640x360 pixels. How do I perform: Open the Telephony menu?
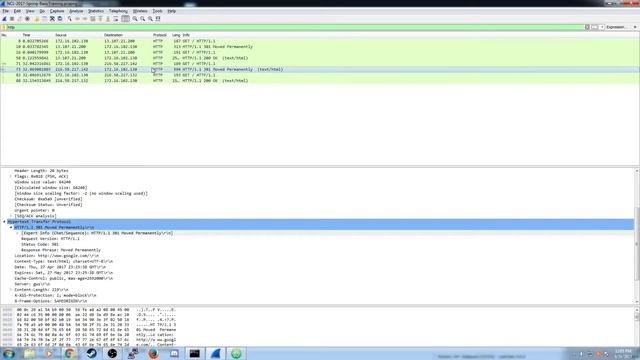coord(118,11)
